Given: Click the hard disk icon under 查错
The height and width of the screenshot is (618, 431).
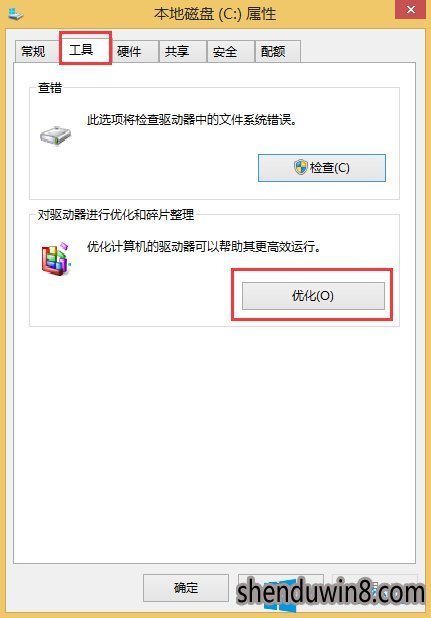Looking at the screenshot, I should [x=55, y=136].
